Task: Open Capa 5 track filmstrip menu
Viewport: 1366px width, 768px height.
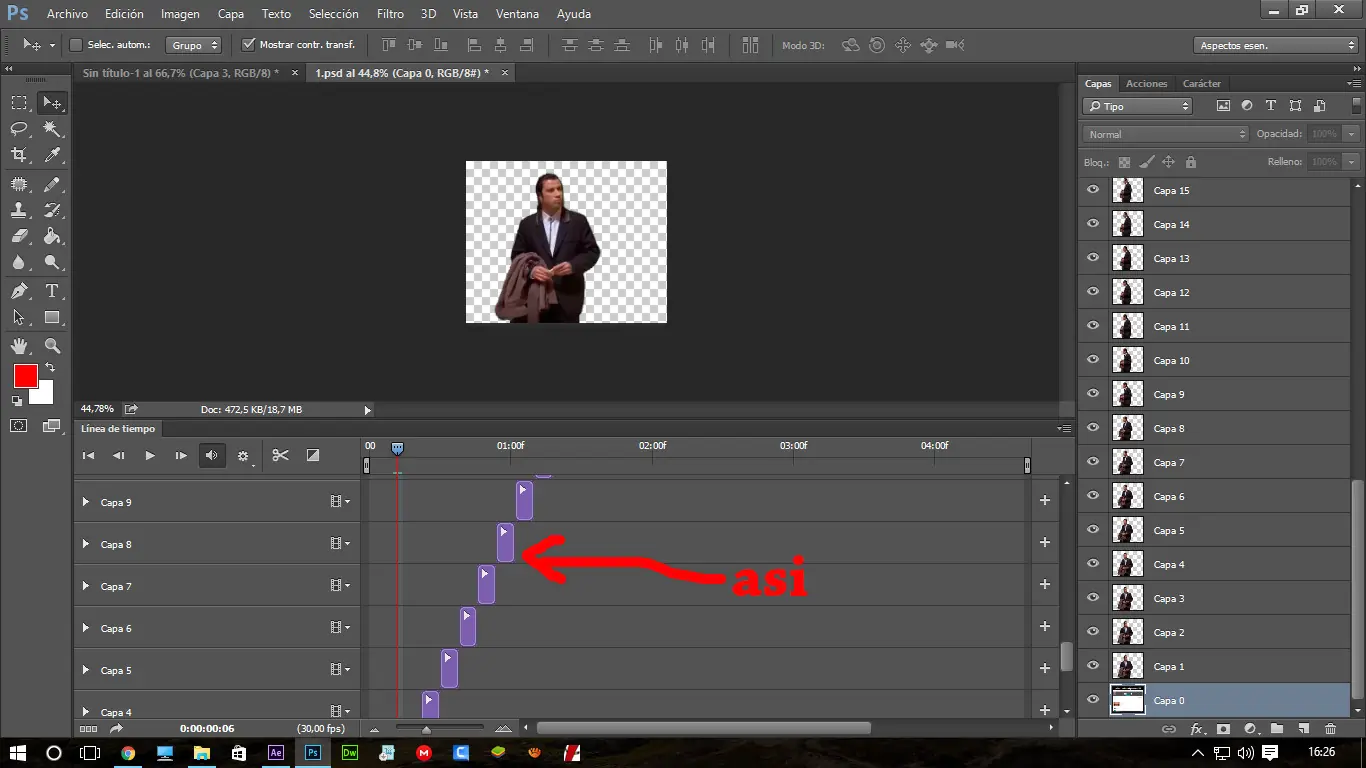Action: click(x=340, y=670)
